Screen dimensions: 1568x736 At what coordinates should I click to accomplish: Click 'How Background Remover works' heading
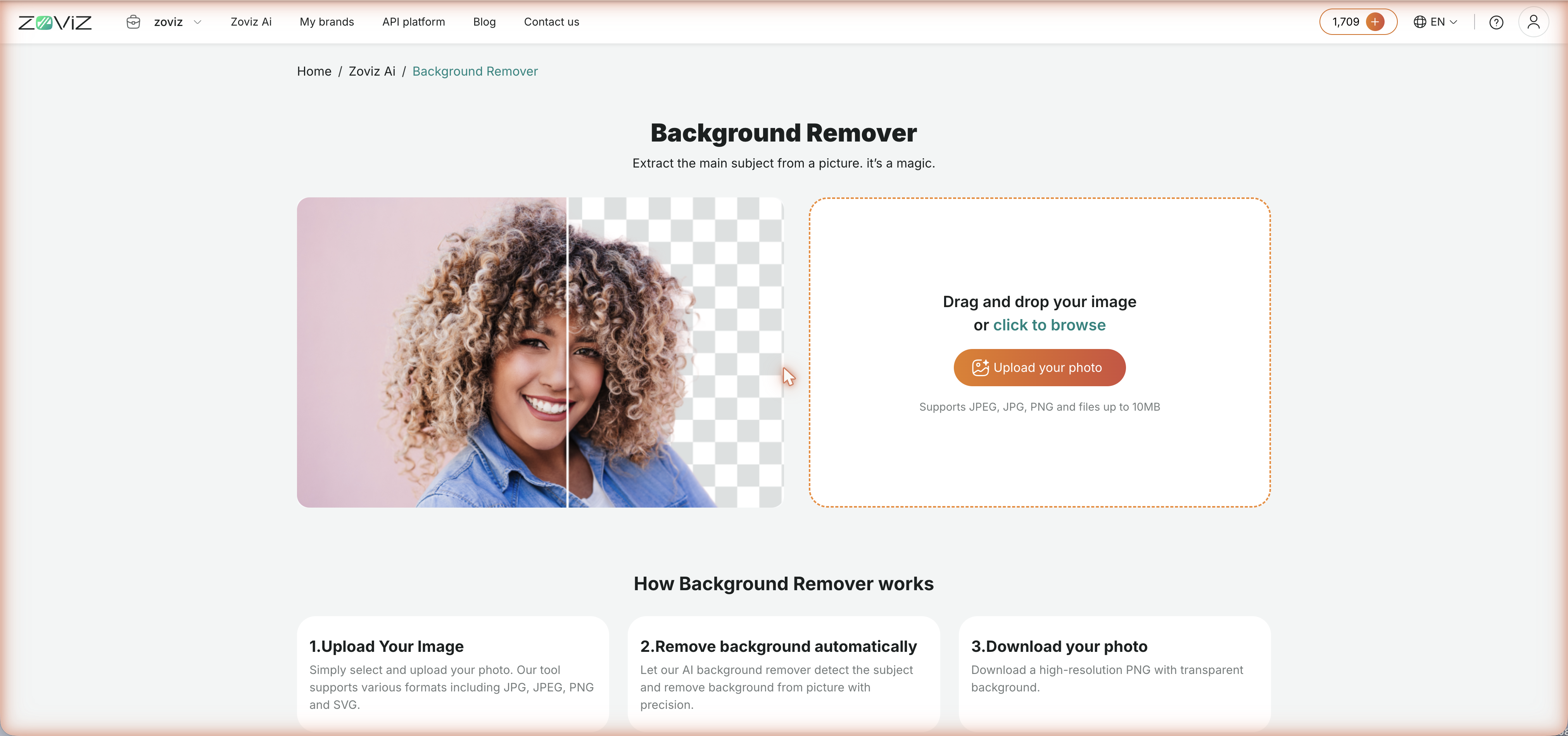[783, 583]
